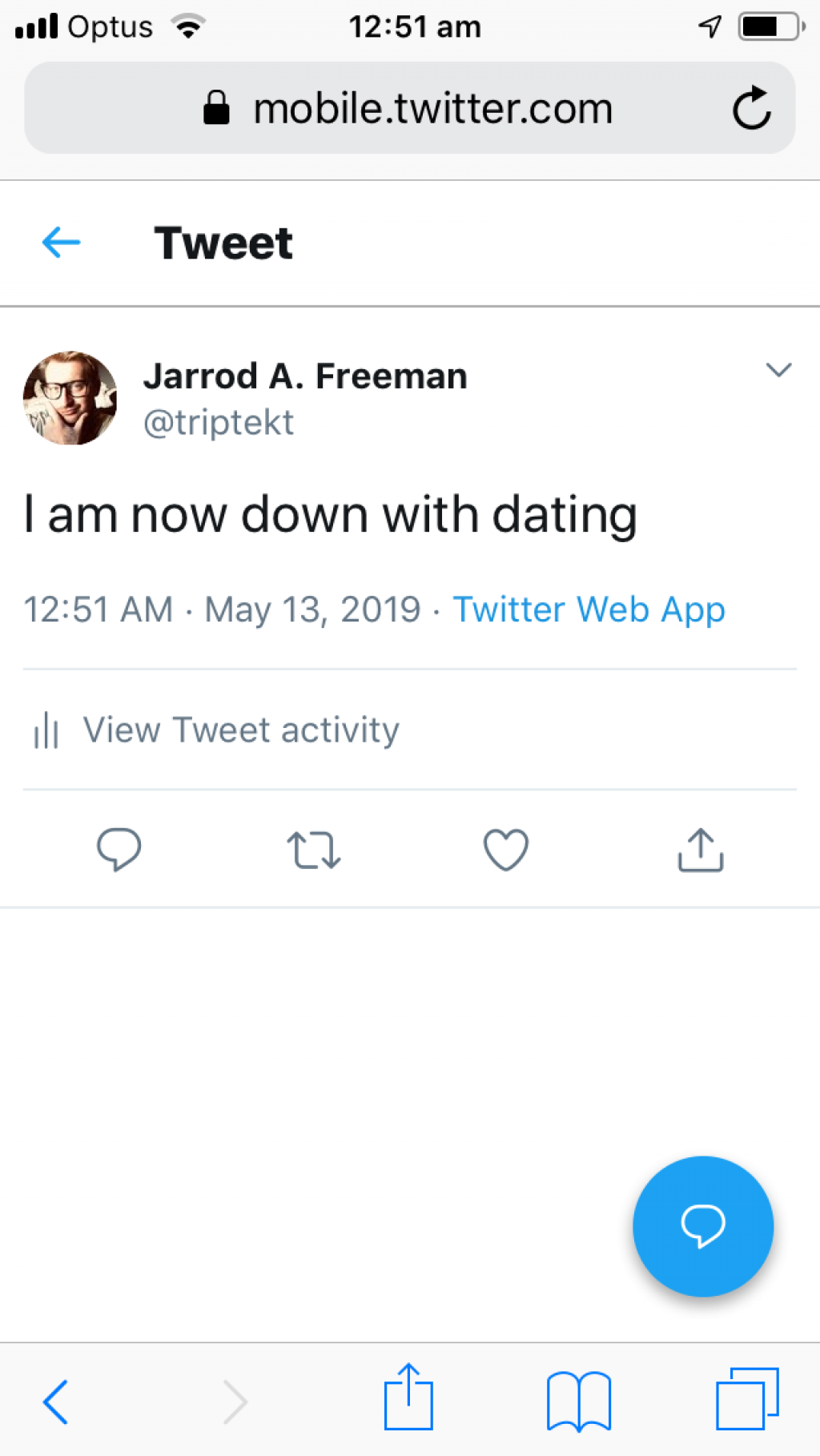This screenshot has height=1456, width=820.
Task: Show open Safari tabs overview
Action: [747, 1399]
